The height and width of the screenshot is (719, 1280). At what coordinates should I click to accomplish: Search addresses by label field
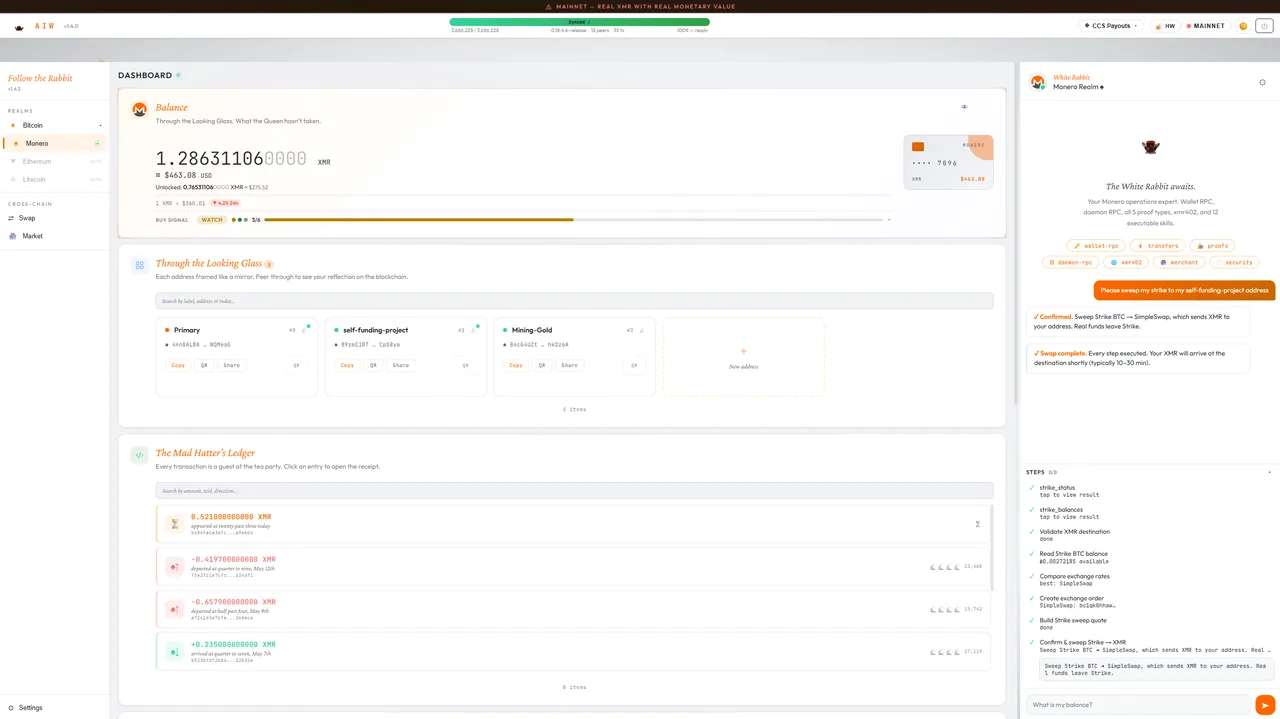pyautogui.click(x=574, y=300)
